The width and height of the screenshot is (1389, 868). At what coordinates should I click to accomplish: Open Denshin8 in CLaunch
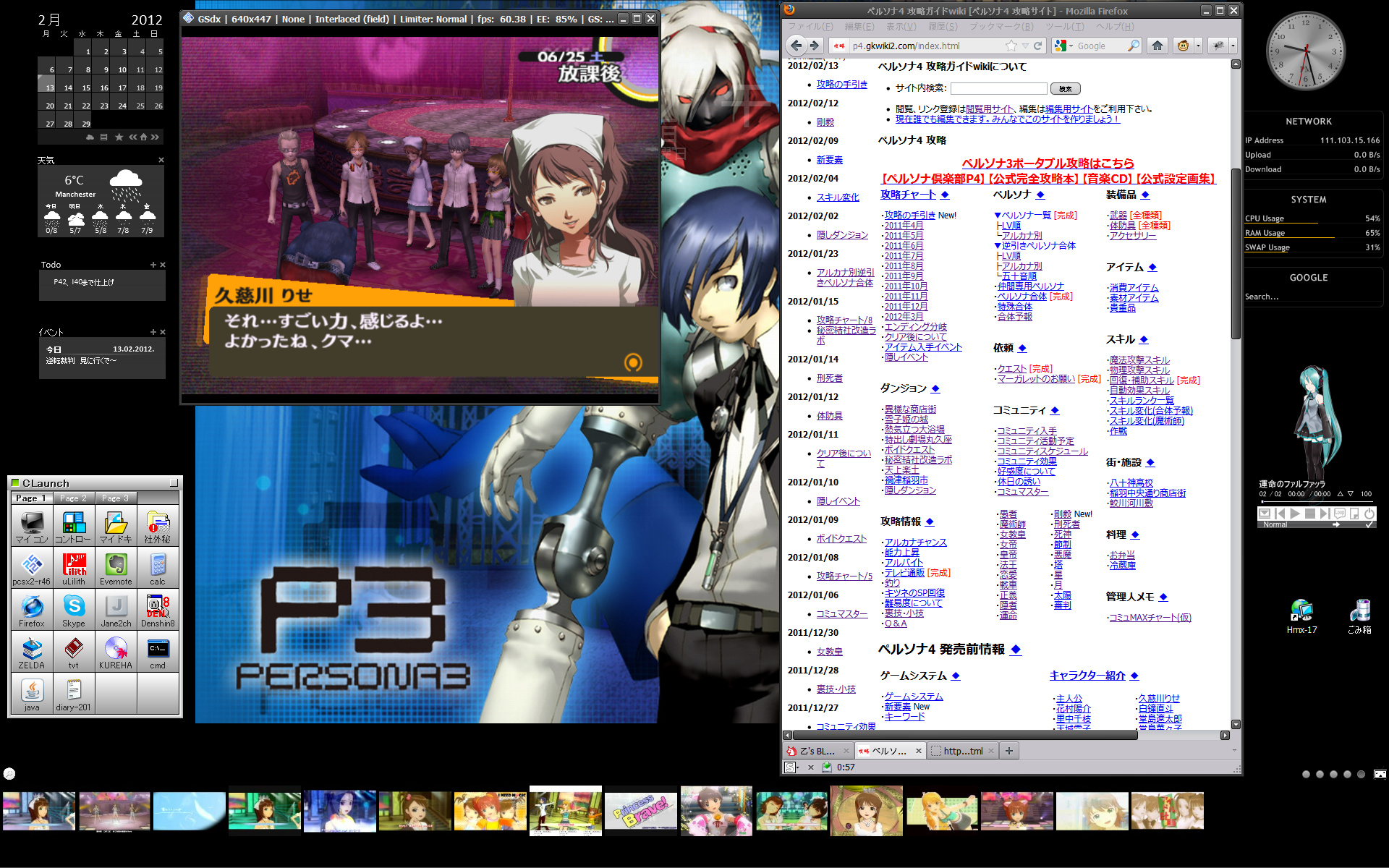[x=158, y=610]
